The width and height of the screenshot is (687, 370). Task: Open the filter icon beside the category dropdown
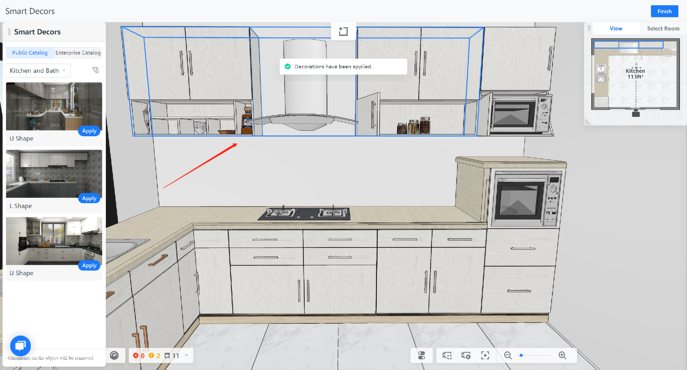point(96,70)
